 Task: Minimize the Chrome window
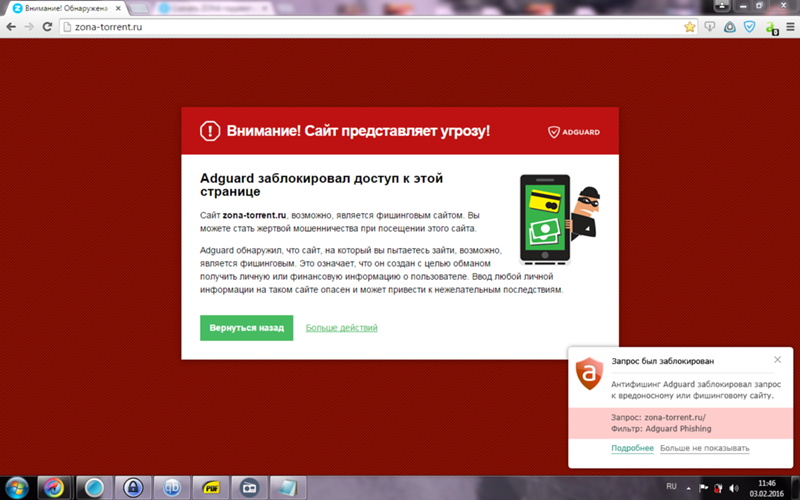click(743, 6)
